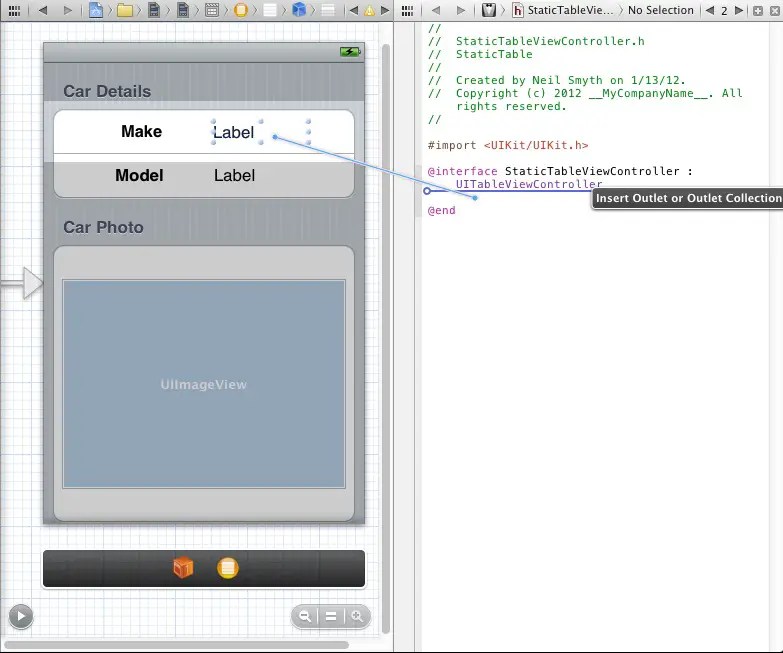783x653 pixels.
Task: Select the battery status bar icon
Action: pos(350,51)
